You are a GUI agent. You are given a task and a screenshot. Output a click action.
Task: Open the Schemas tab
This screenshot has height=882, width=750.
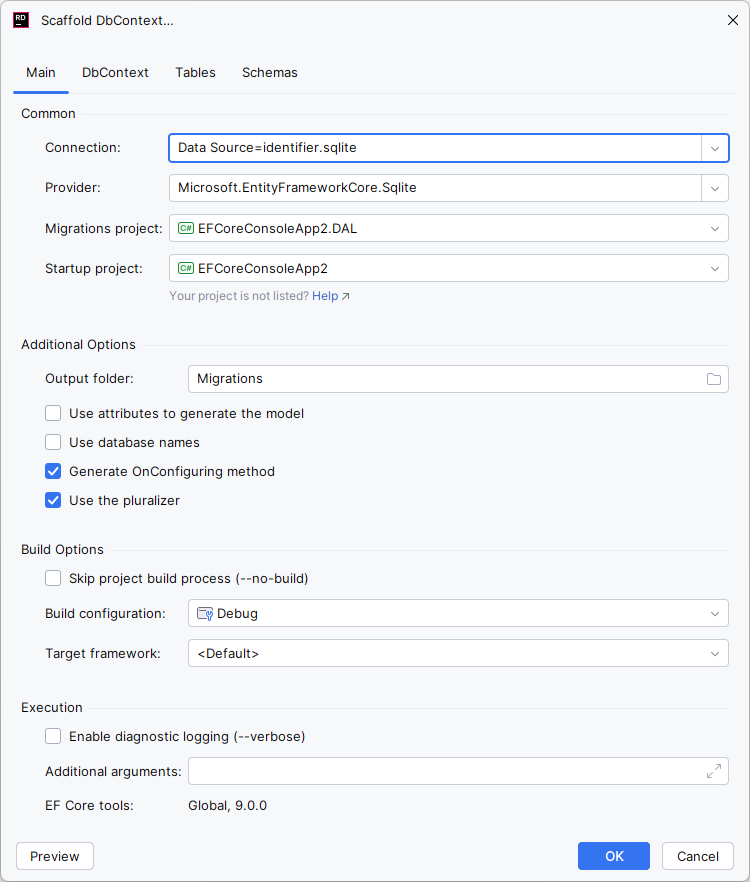click(x=269, y=72)
